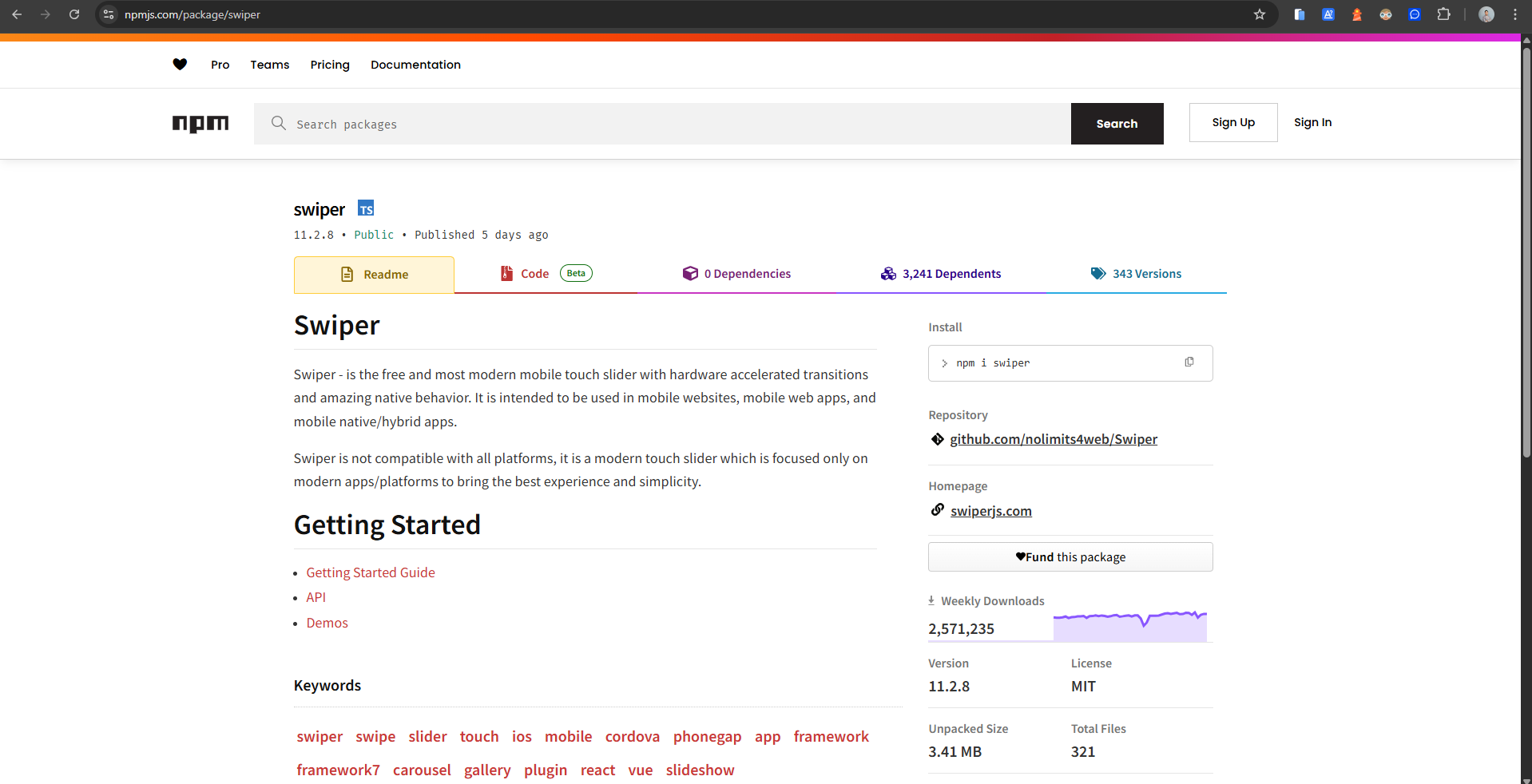
Task: Click the 'app' keyword tag
Action: (x=768, y=736)
